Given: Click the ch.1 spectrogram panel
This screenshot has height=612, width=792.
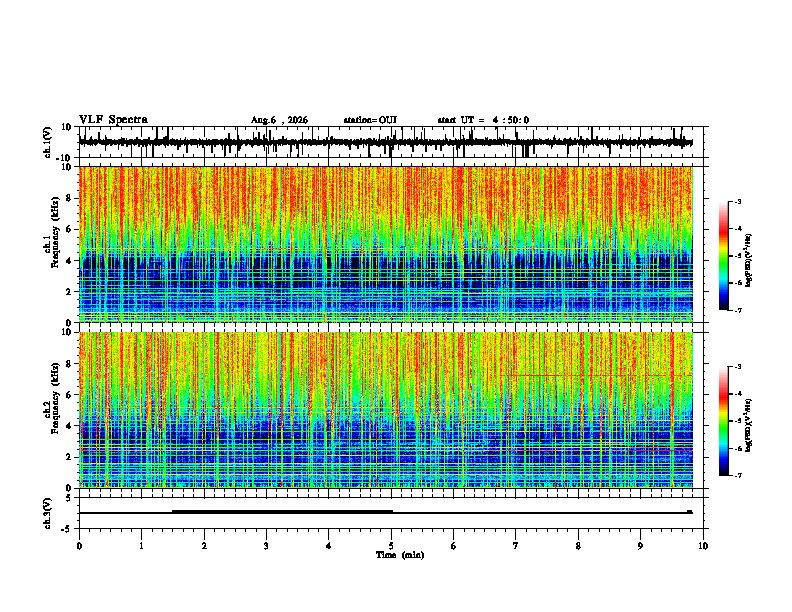Looking at the screenshot, I should coord(385,244).
